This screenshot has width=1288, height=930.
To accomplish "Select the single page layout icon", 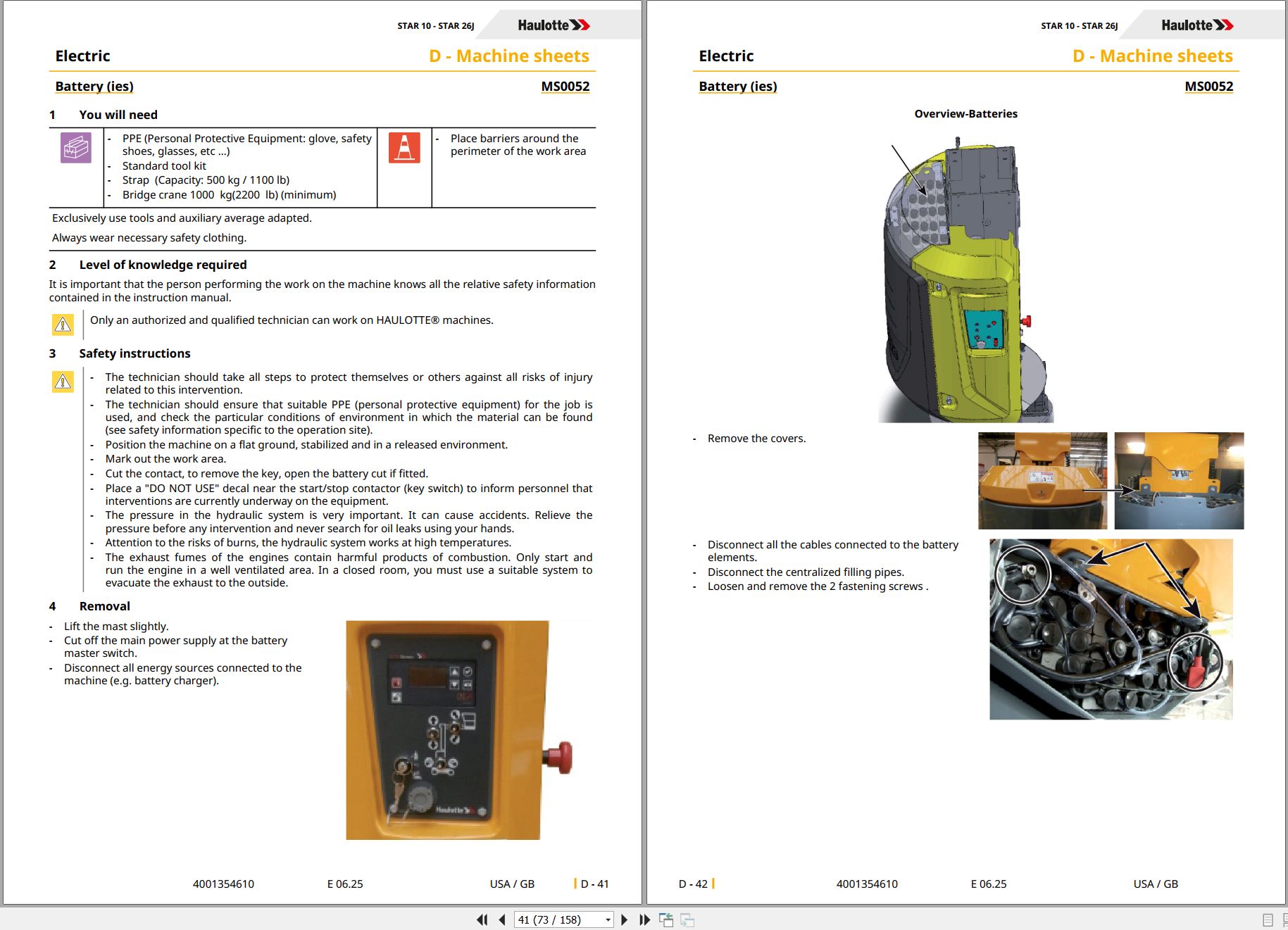I will [x=1268, y=919].
